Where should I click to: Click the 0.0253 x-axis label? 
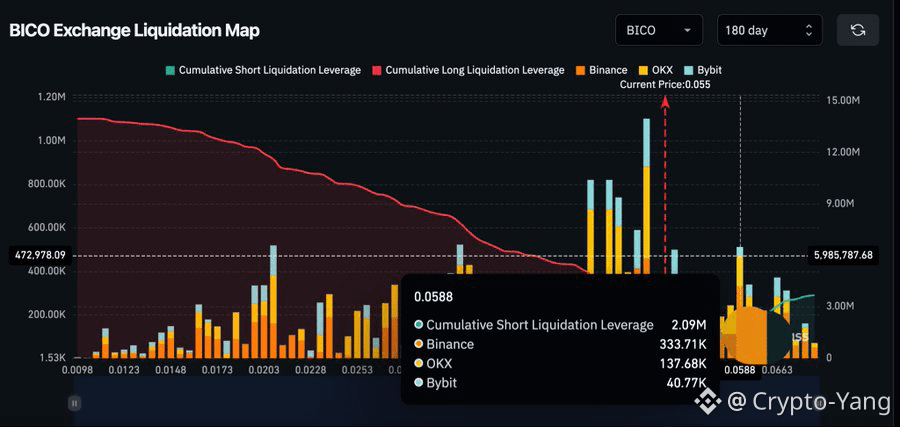[x=360, y=370]
